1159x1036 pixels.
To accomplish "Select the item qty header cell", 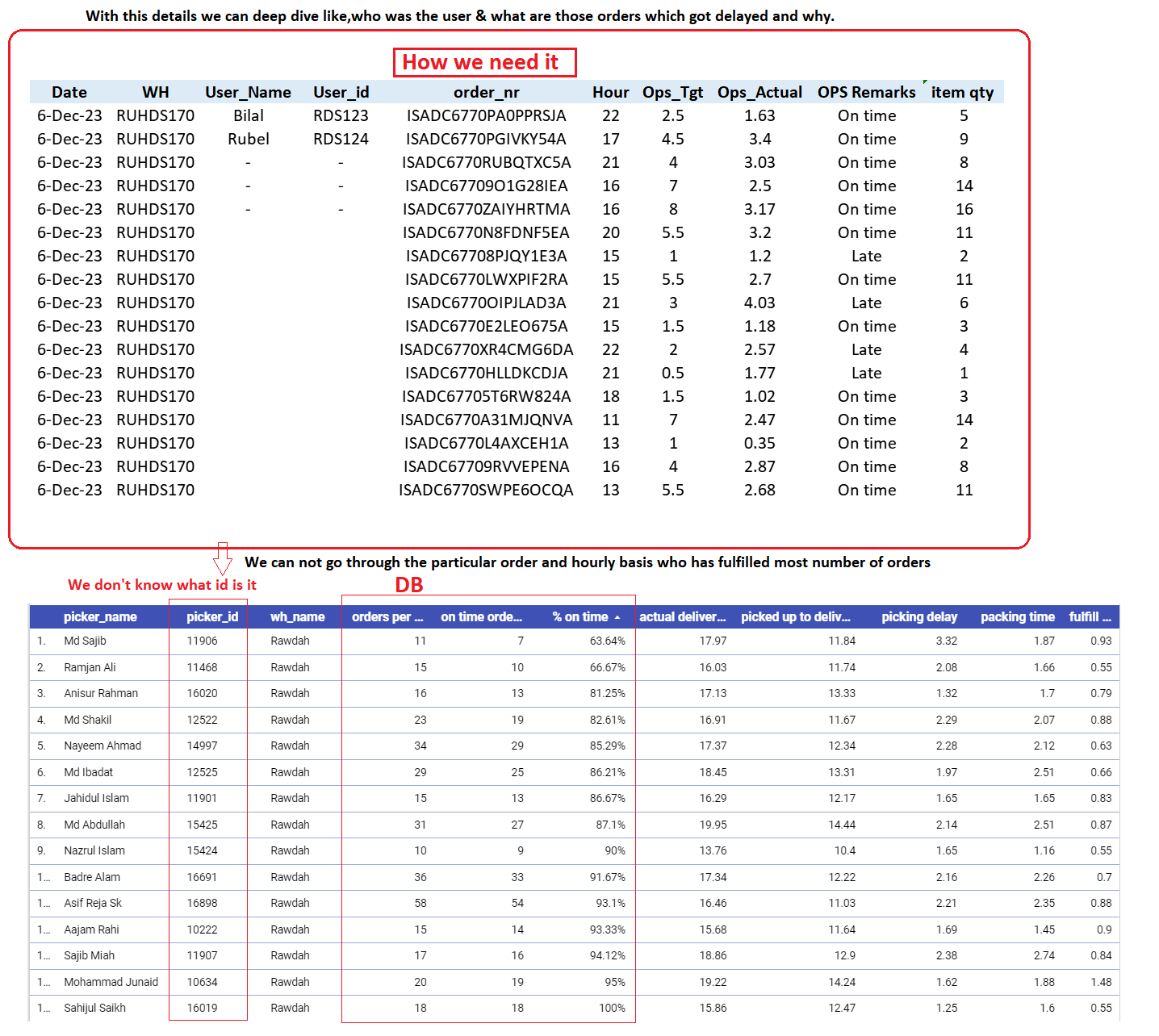I will [963, 92].
